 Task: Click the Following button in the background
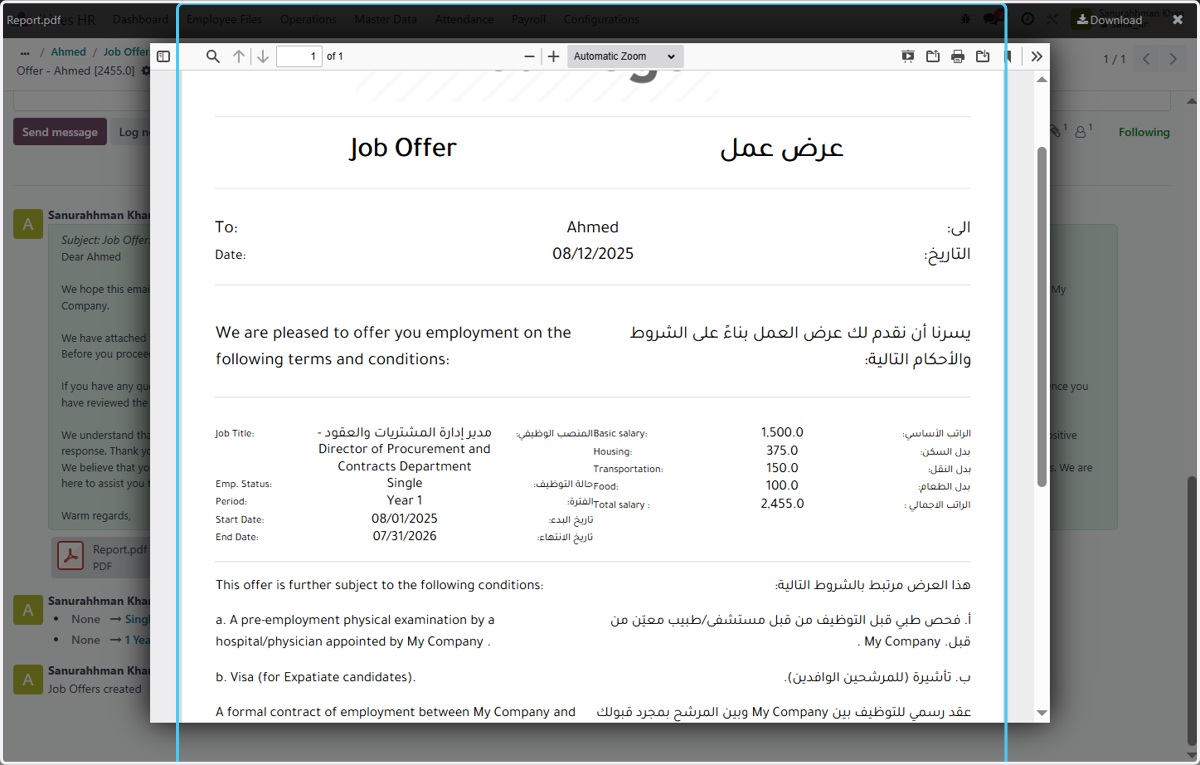coord(1144,132)
